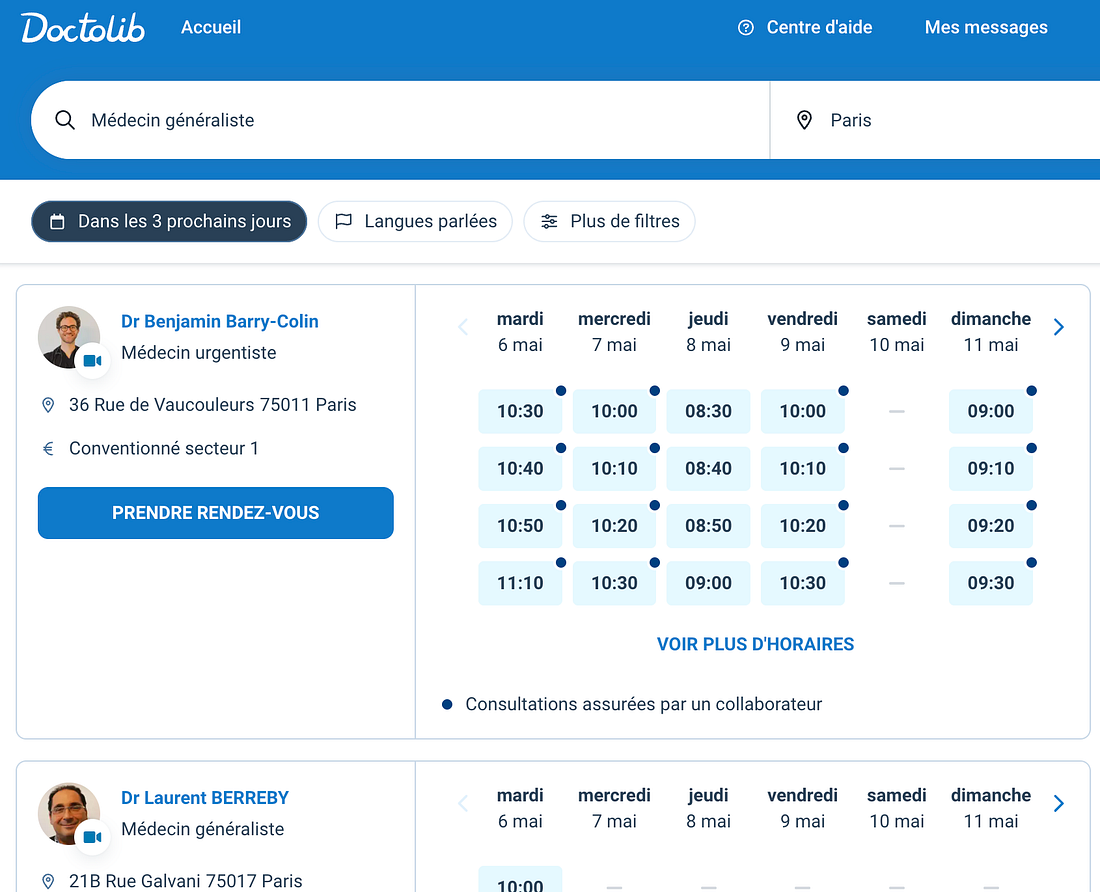The image size is (1100, 892).
Task: Click the sliders icon in Plus de filtres
Action: (549, 222)
